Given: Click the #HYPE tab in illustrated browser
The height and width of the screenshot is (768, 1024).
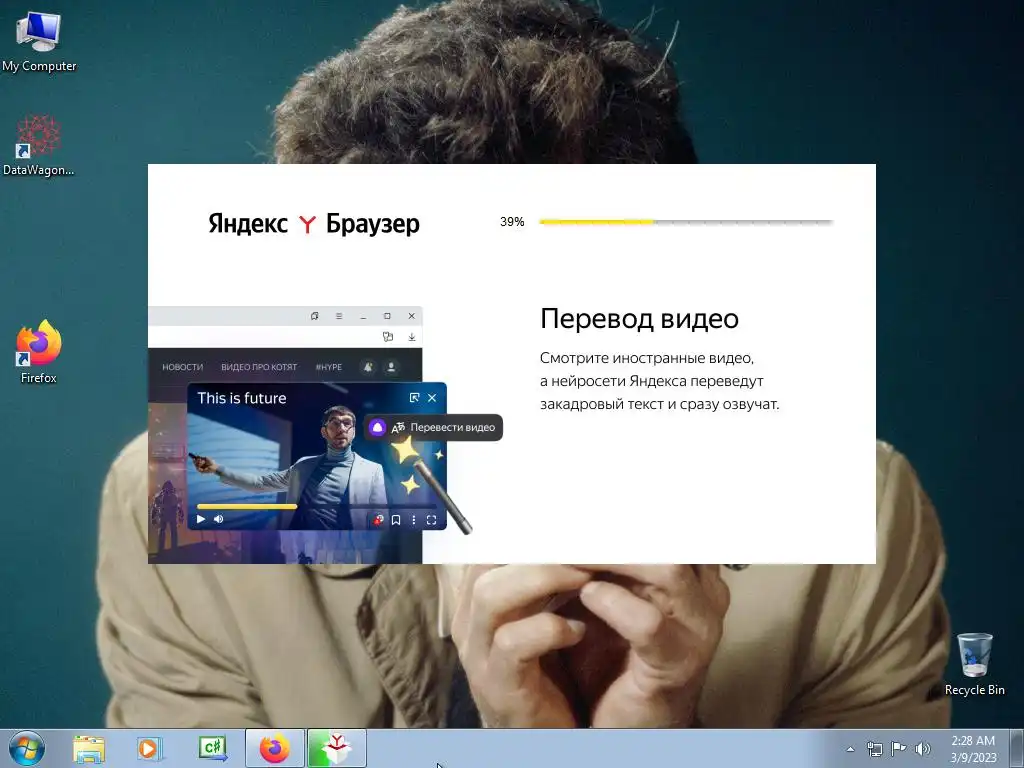Looking at the screenshot, I should point(328,367).
